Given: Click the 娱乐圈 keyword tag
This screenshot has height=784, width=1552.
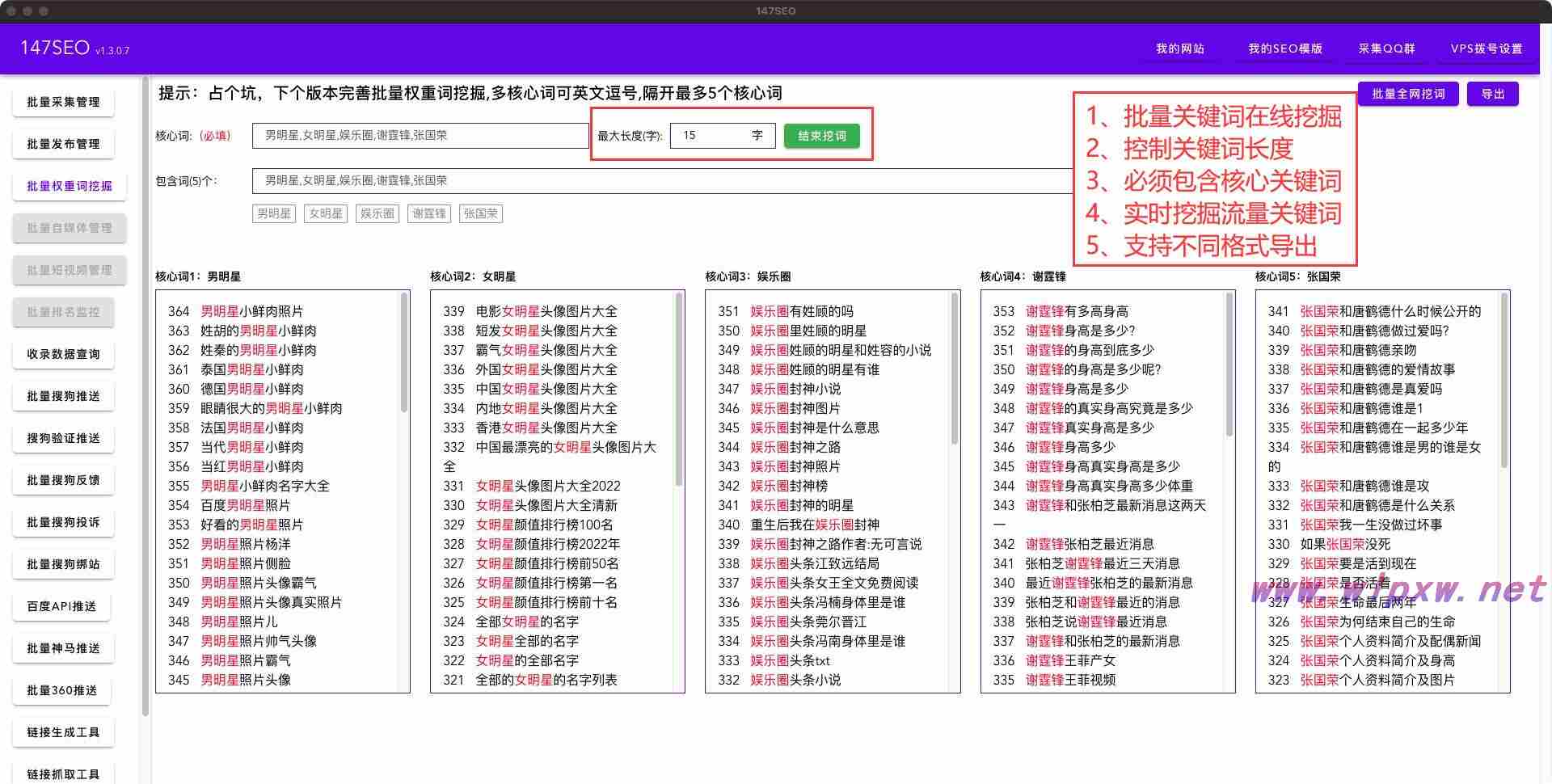Looking at the screenshot, I should [377, 213].
